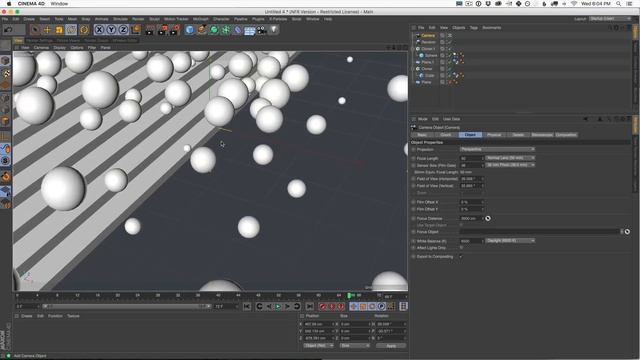Viewport: 640px width, 360px height.
Task: Click the Light object icon
Action: click(274, 30)
